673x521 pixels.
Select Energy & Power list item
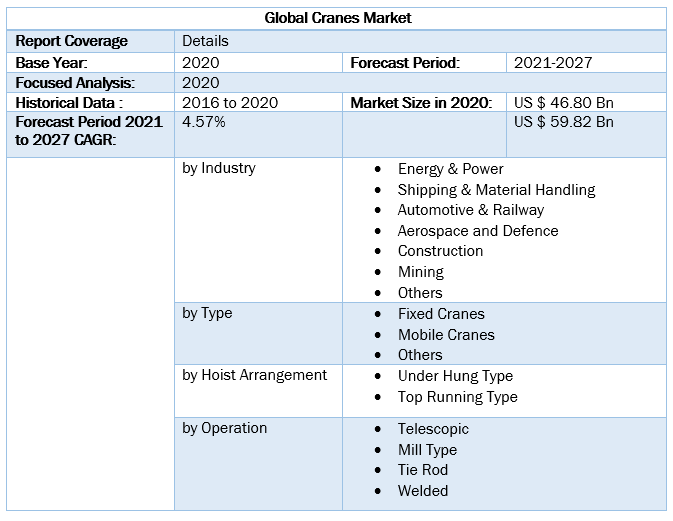(x=450, y=169)
